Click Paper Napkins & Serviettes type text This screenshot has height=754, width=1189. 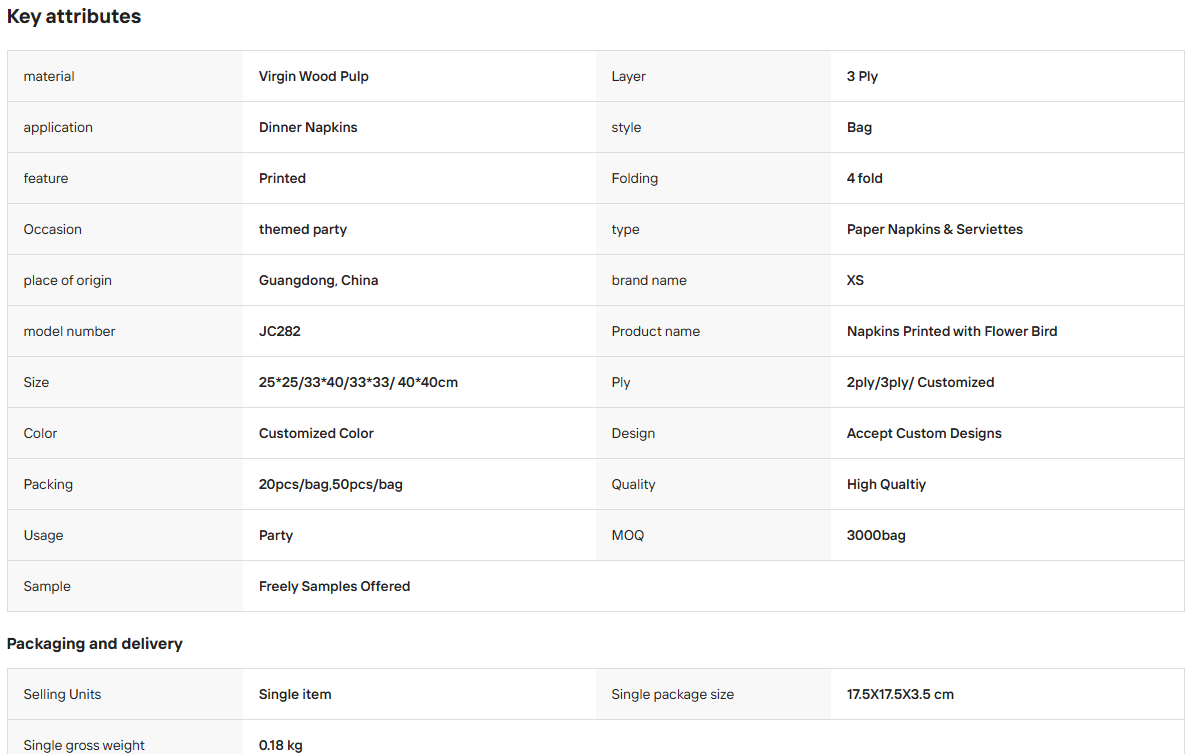click(x=934, y=229)
